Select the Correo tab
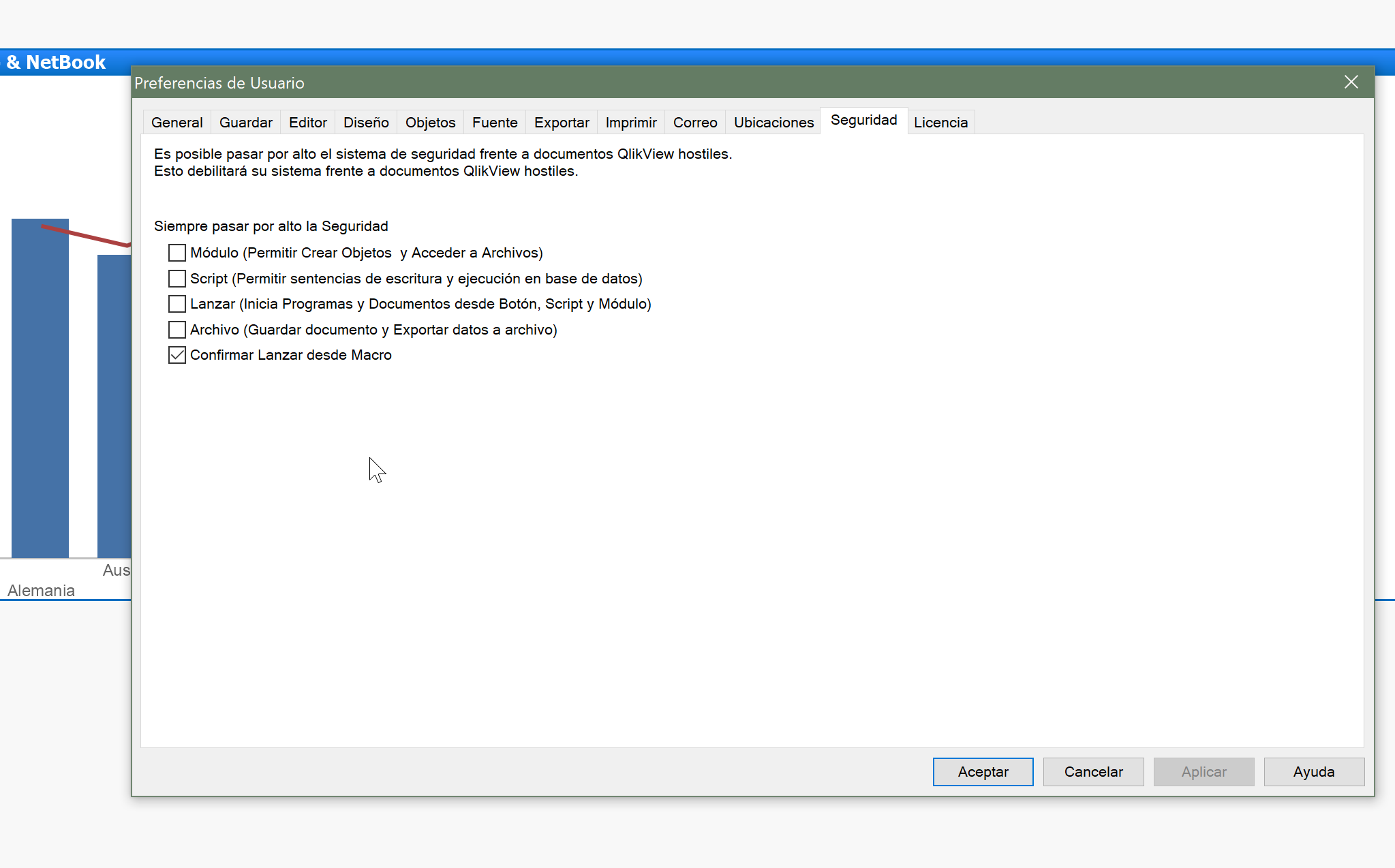Viewport: 1395px width, 868px height. (x=695, y=123)
